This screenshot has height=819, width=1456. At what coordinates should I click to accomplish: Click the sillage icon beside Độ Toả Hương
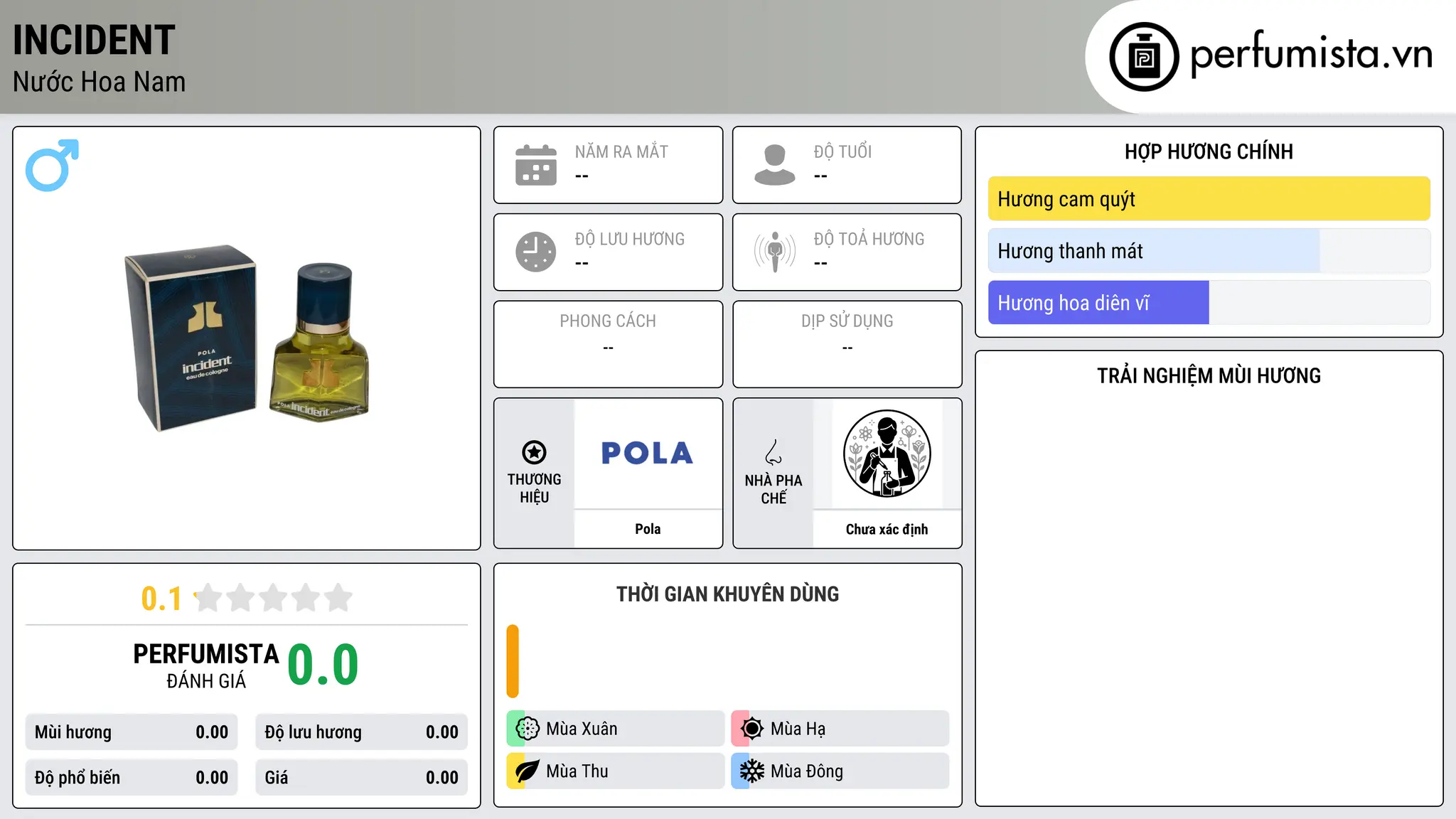click(775, 252)
